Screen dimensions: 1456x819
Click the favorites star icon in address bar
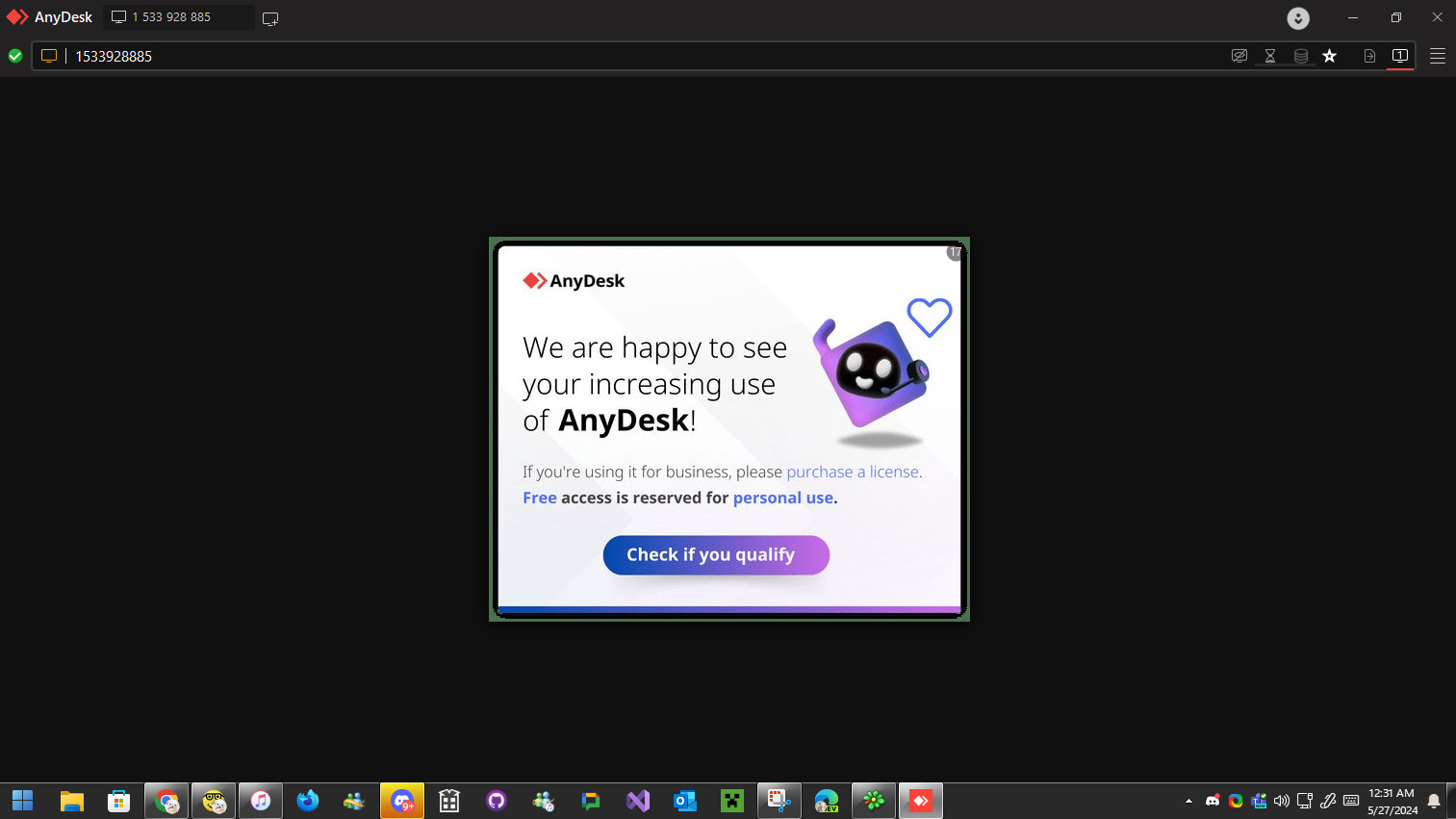pos(1330,56)
